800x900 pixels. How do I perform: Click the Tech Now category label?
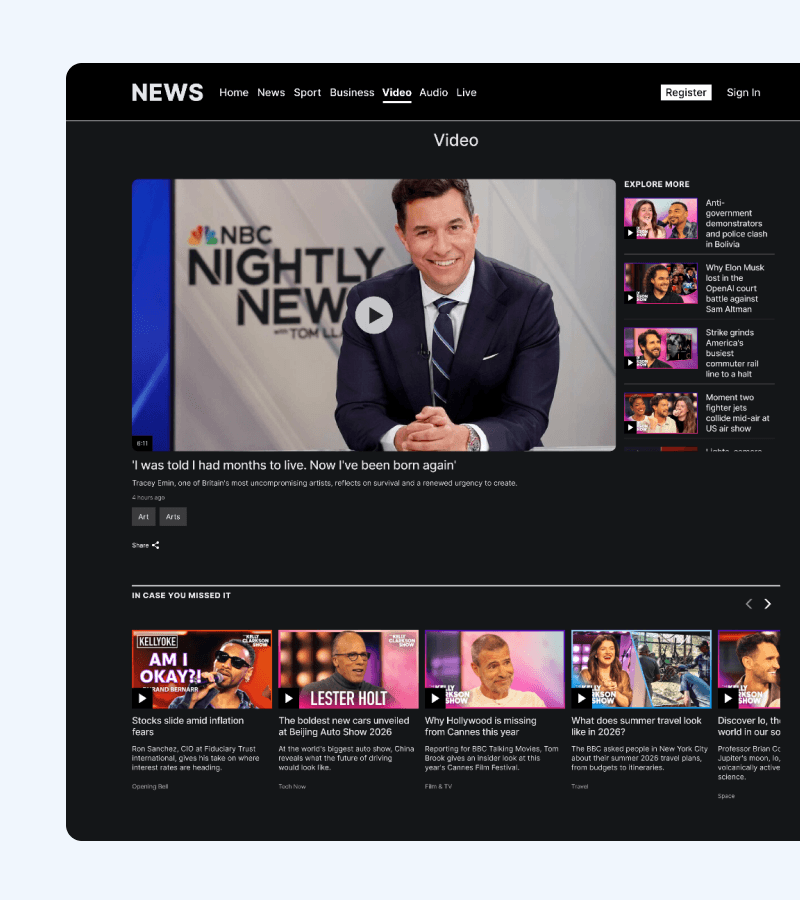point(292,786)
